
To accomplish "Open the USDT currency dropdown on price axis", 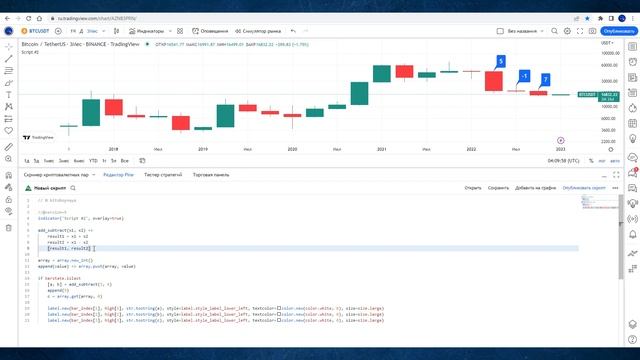I will pyautogui.click(x=607, y=43).
